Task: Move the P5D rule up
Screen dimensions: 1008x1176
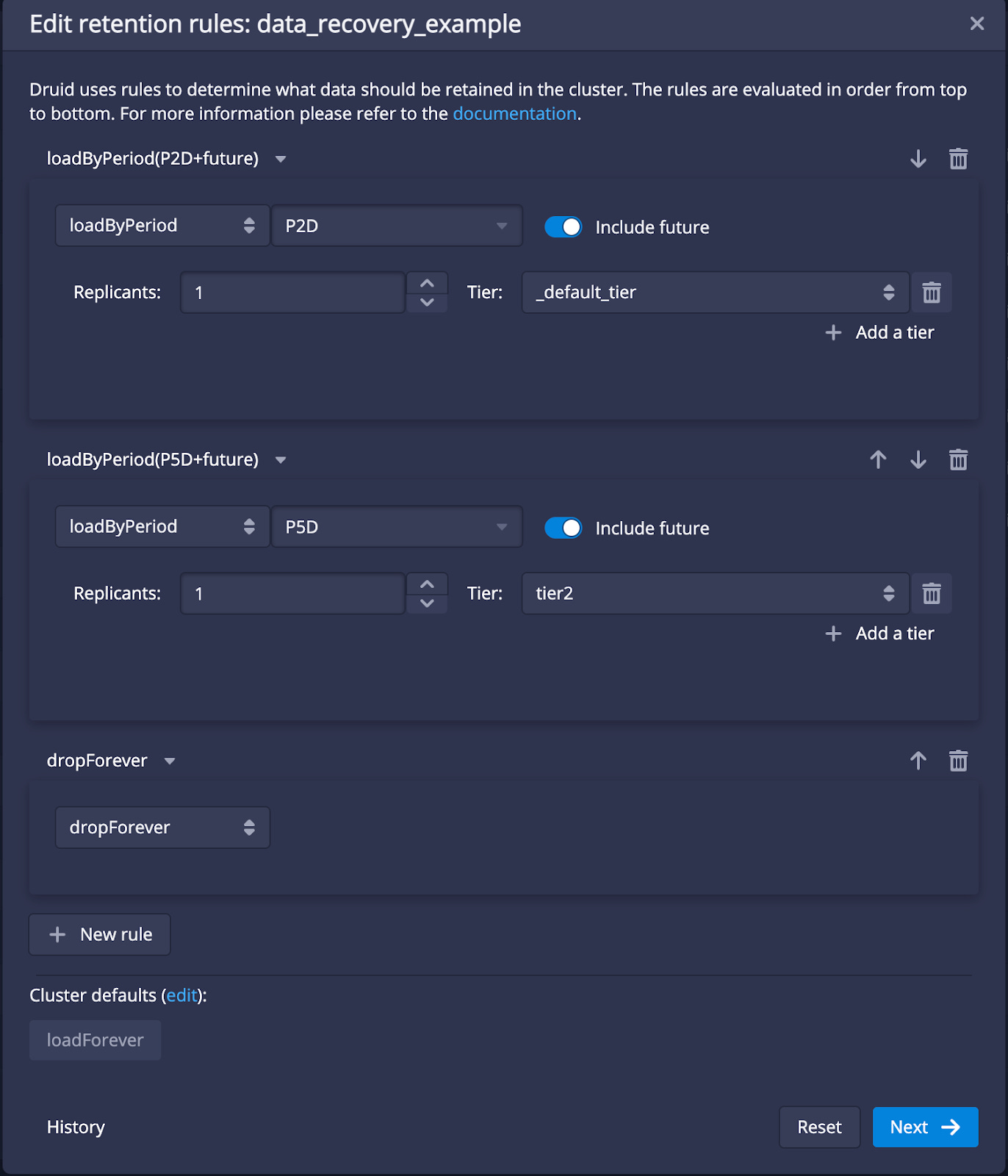Action: click(878, 460)
